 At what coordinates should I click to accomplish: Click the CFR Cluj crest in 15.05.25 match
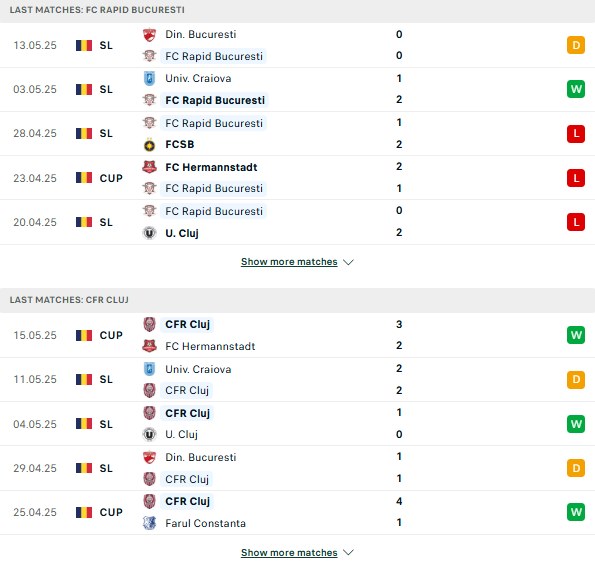(150, 324)
